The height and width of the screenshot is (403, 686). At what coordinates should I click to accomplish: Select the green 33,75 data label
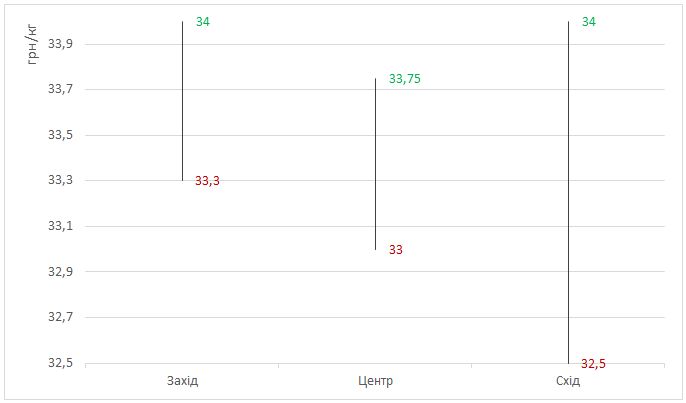(405, 79)
